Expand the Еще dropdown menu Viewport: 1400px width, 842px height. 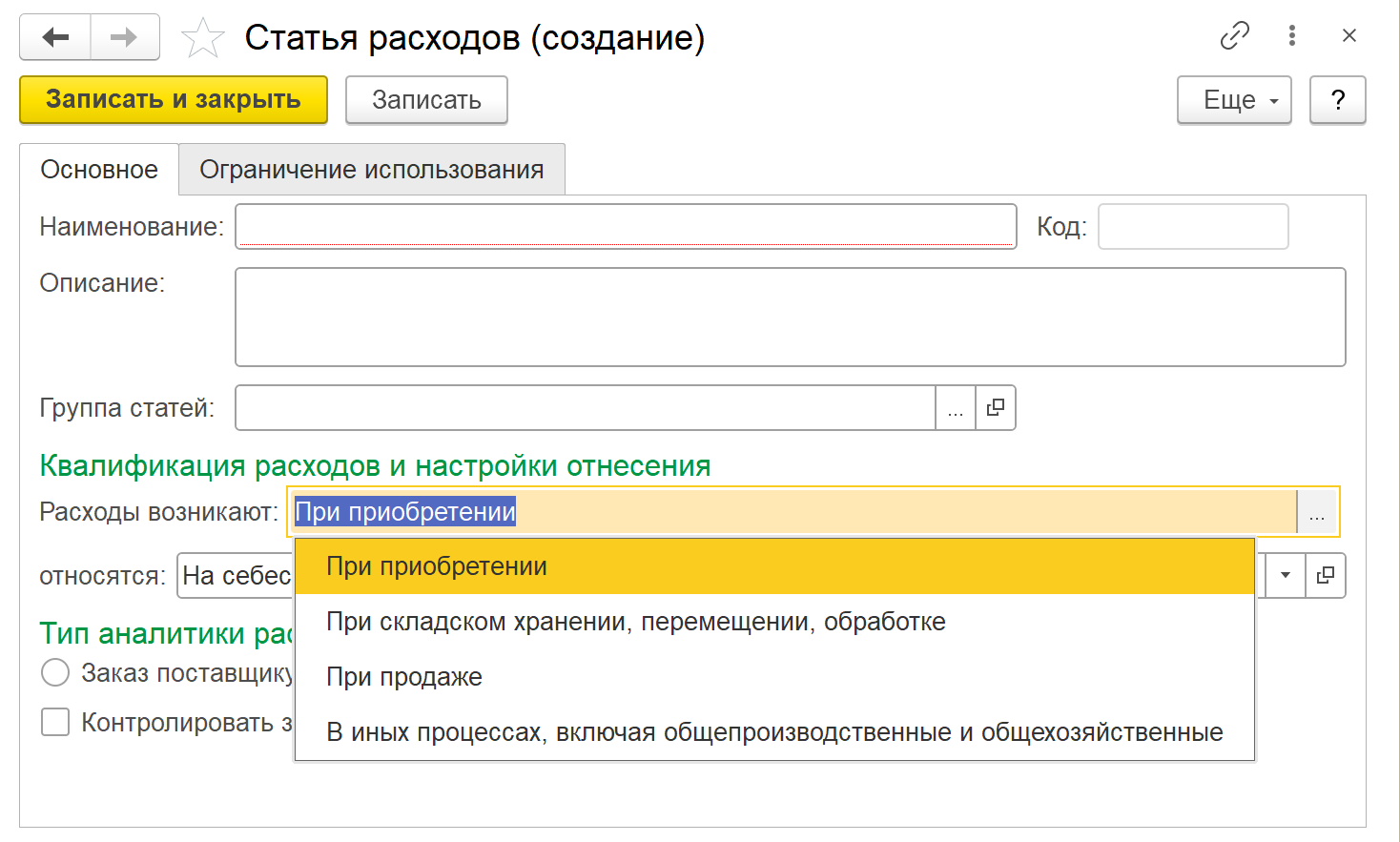coord(1234,100)
